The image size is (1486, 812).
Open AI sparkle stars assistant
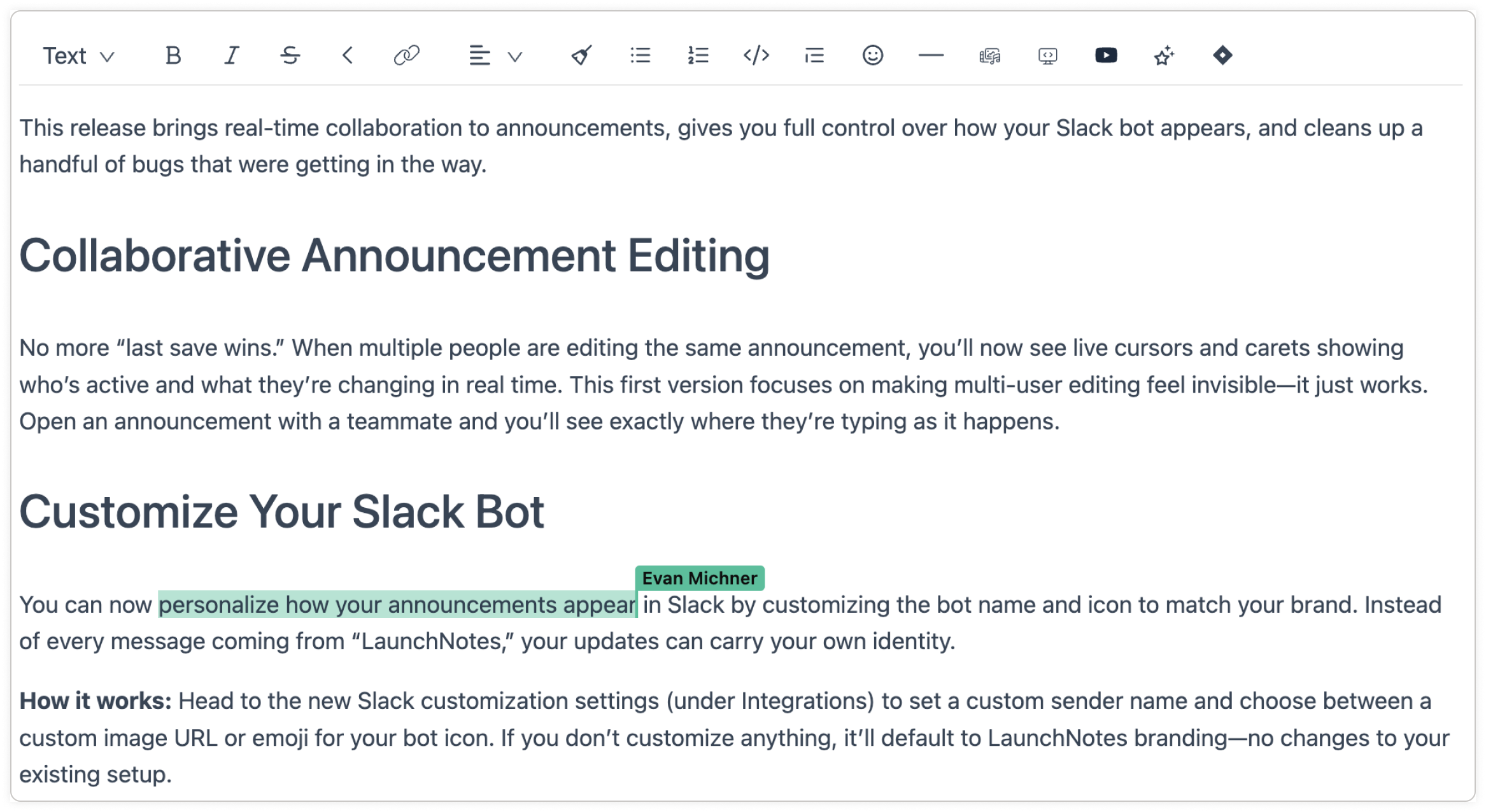[x=1164, y=56]
